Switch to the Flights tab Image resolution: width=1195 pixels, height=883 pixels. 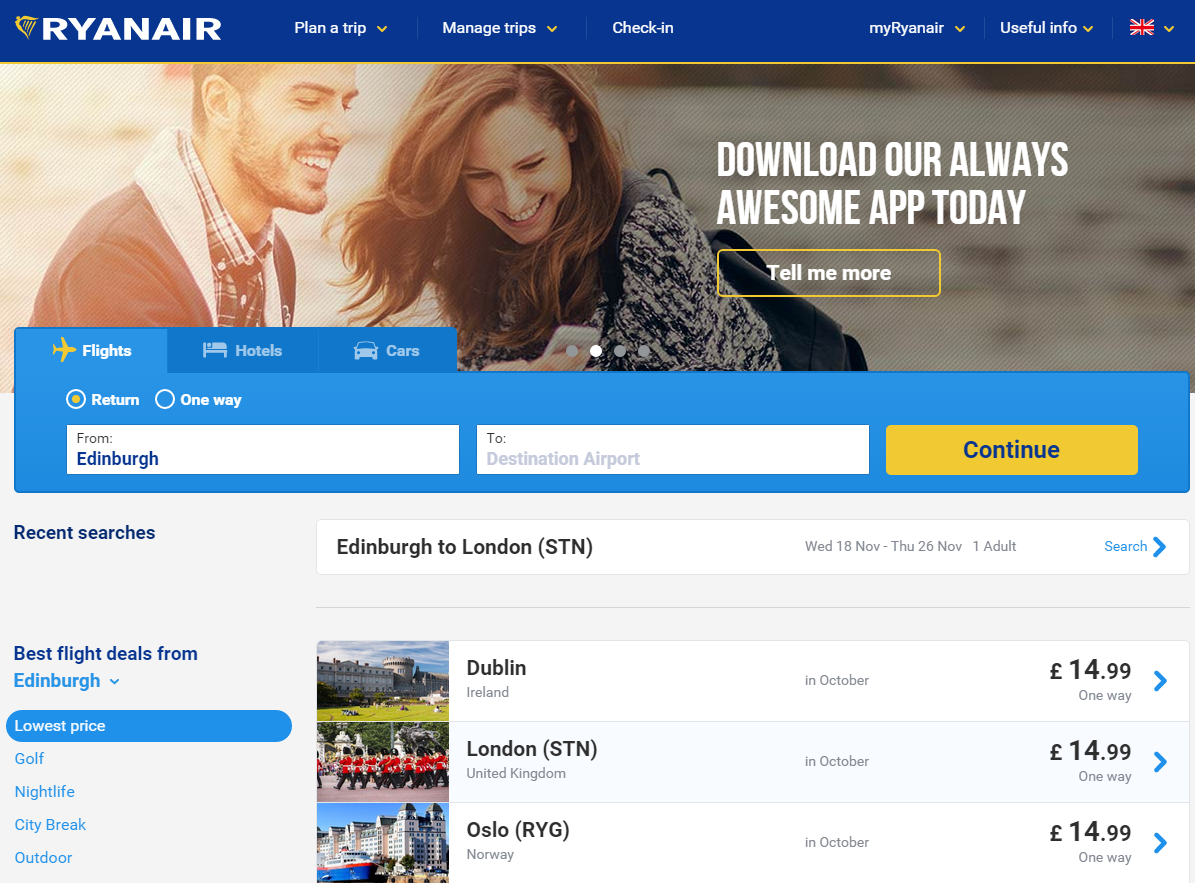point(91,350)
